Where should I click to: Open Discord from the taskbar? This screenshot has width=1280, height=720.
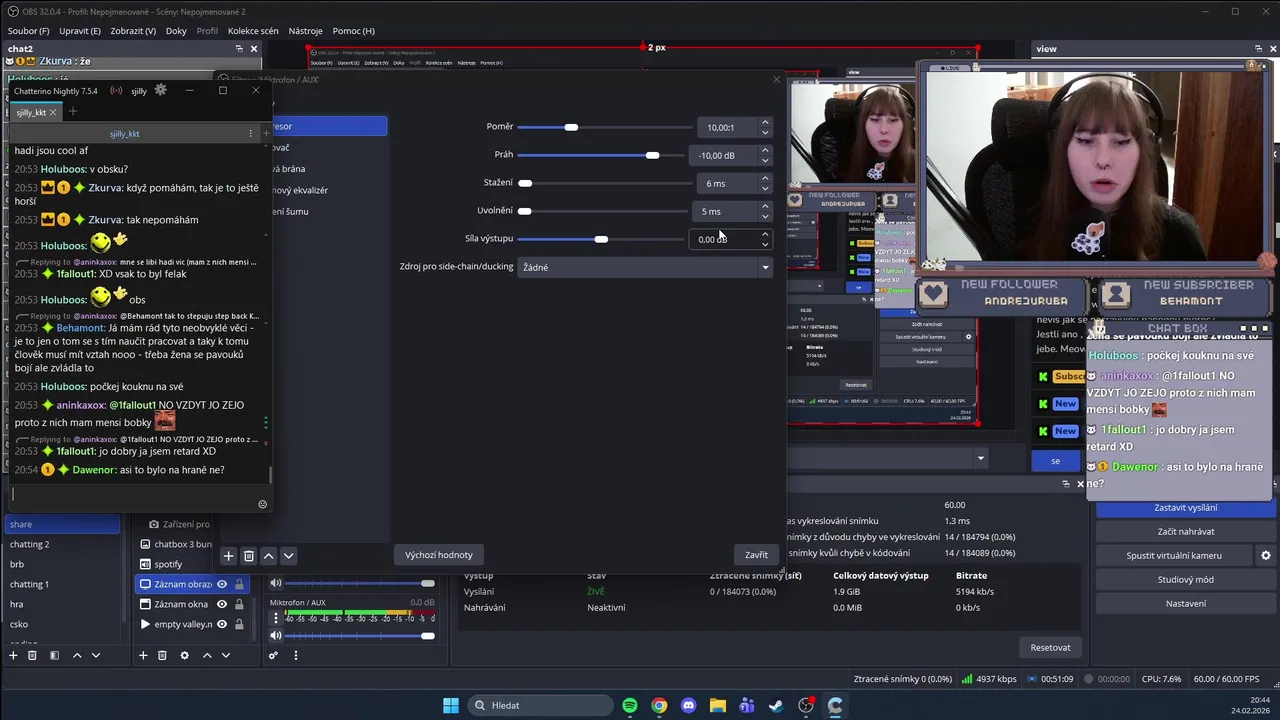click(x=688, y=705)
